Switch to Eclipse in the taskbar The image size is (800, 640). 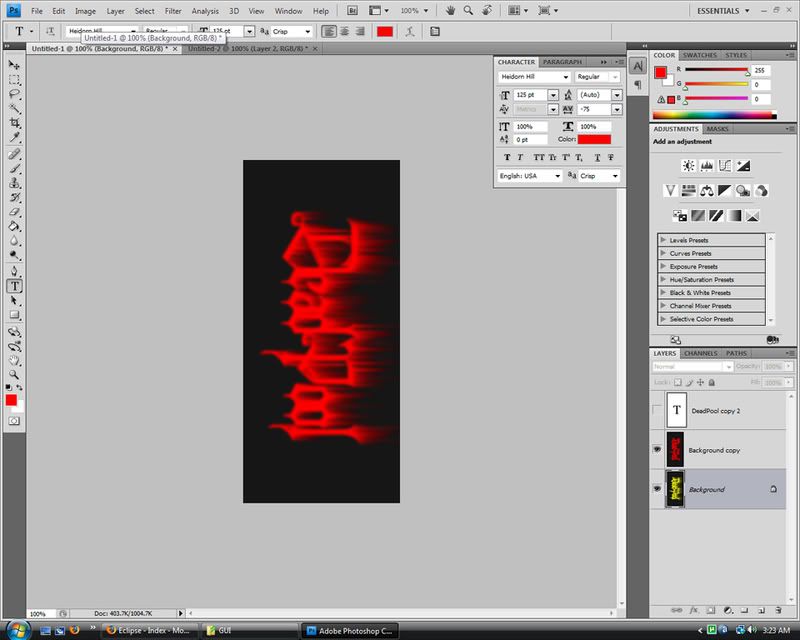coord(148,631)
